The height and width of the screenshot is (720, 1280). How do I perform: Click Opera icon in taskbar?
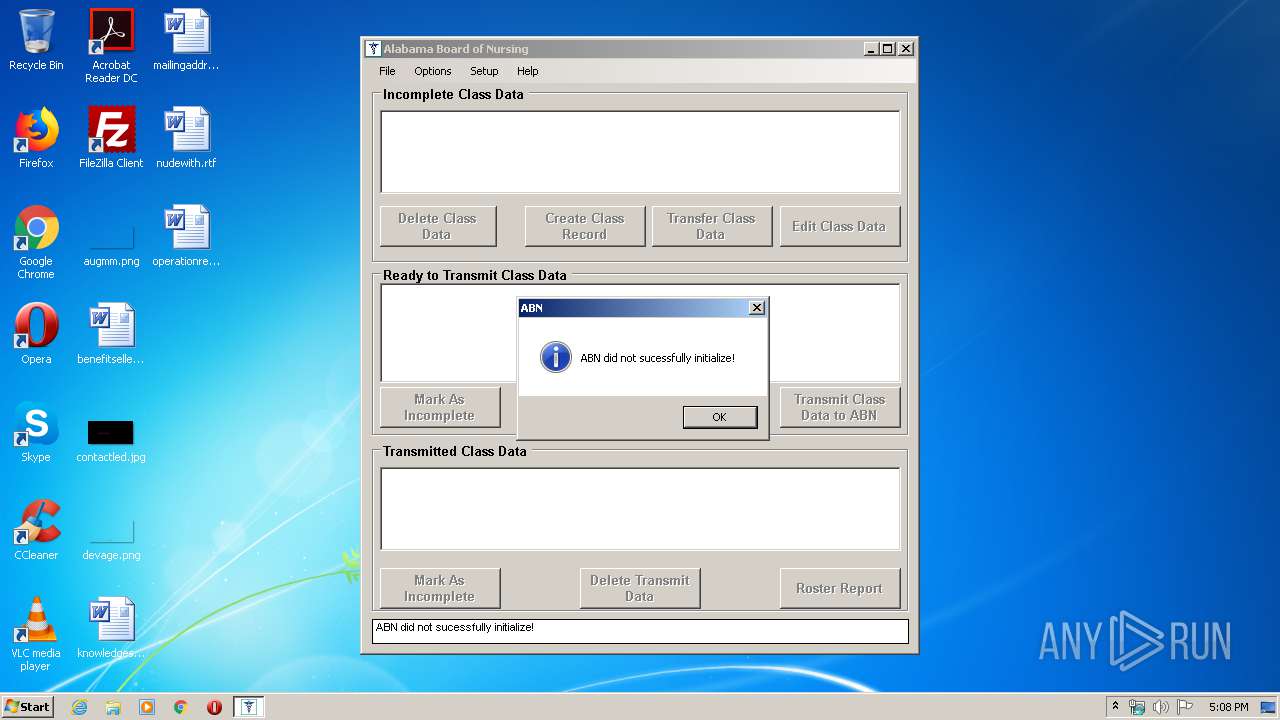(x=214, y=707)
